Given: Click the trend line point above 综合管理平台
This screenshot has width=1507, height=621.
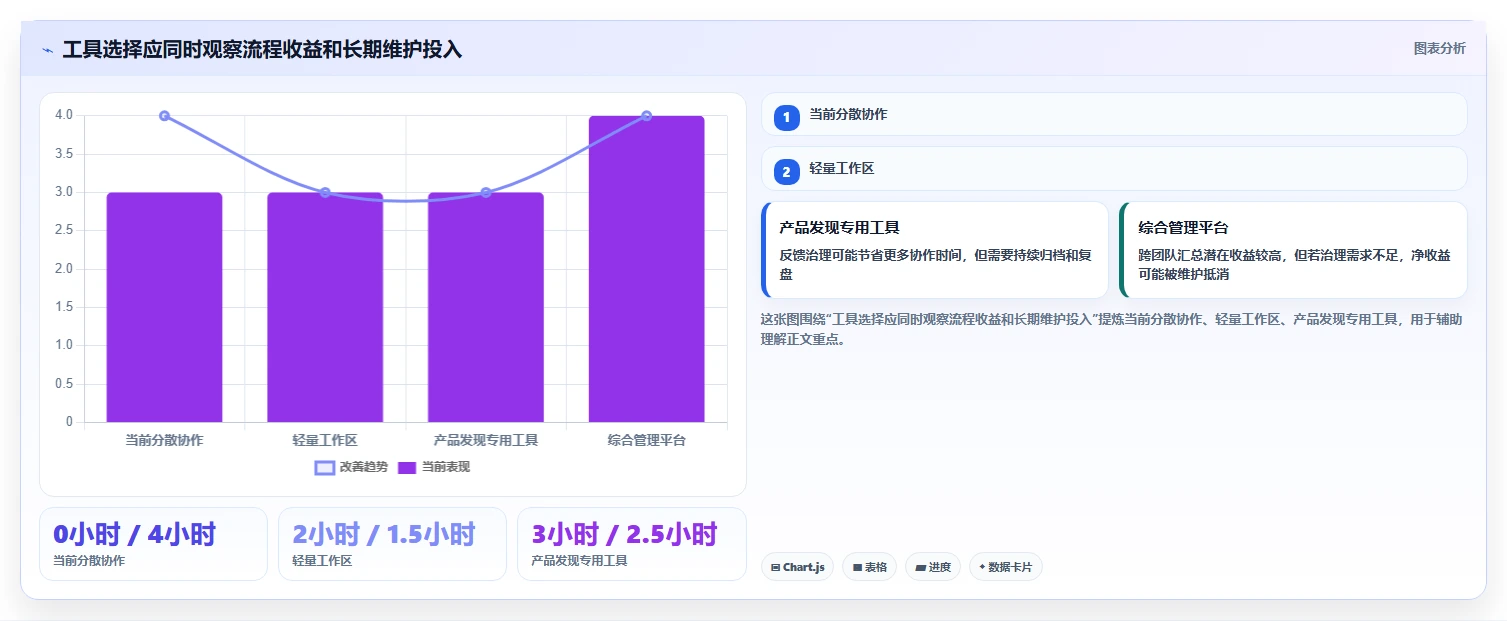Looking at the screenshot, I should pos(647,116).
